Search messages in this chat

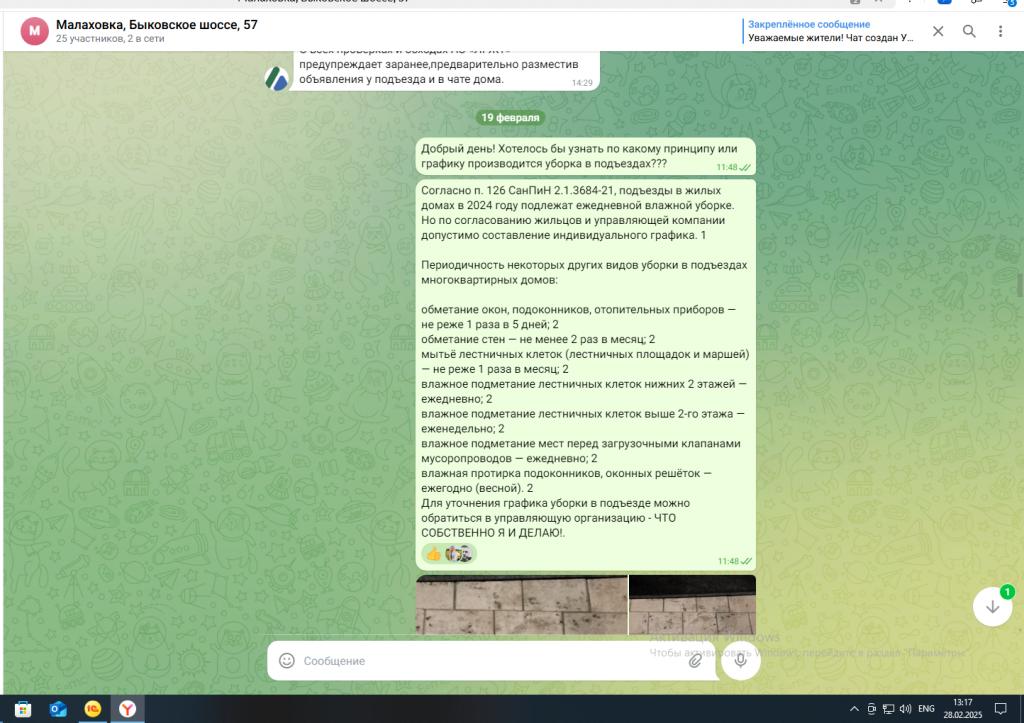[x=969, y=31]
